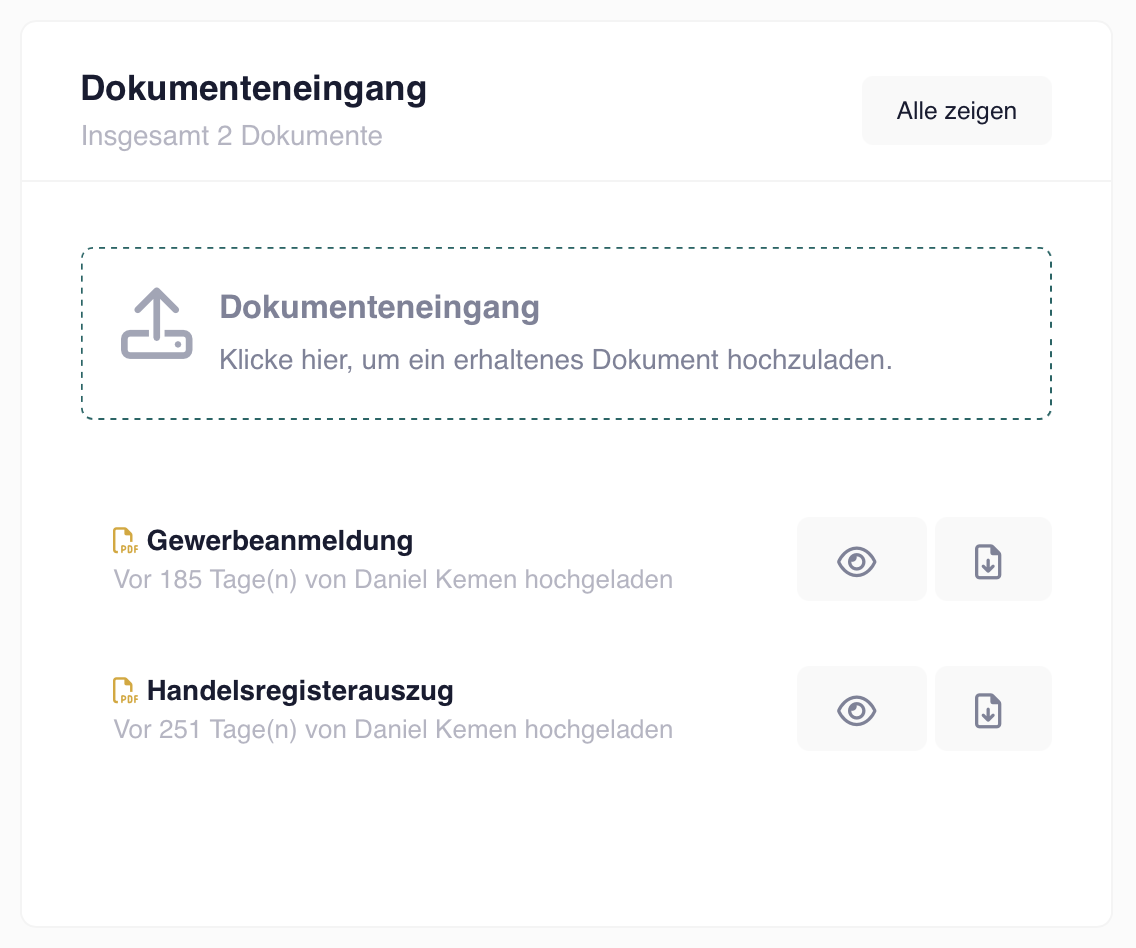Click the PDF icon beside Handelsregisterauszug

[x=124, y=690]
